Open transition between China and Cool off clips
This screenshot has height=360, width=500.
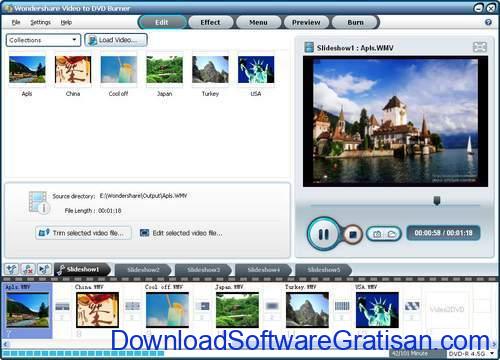[x=132, y=306]
